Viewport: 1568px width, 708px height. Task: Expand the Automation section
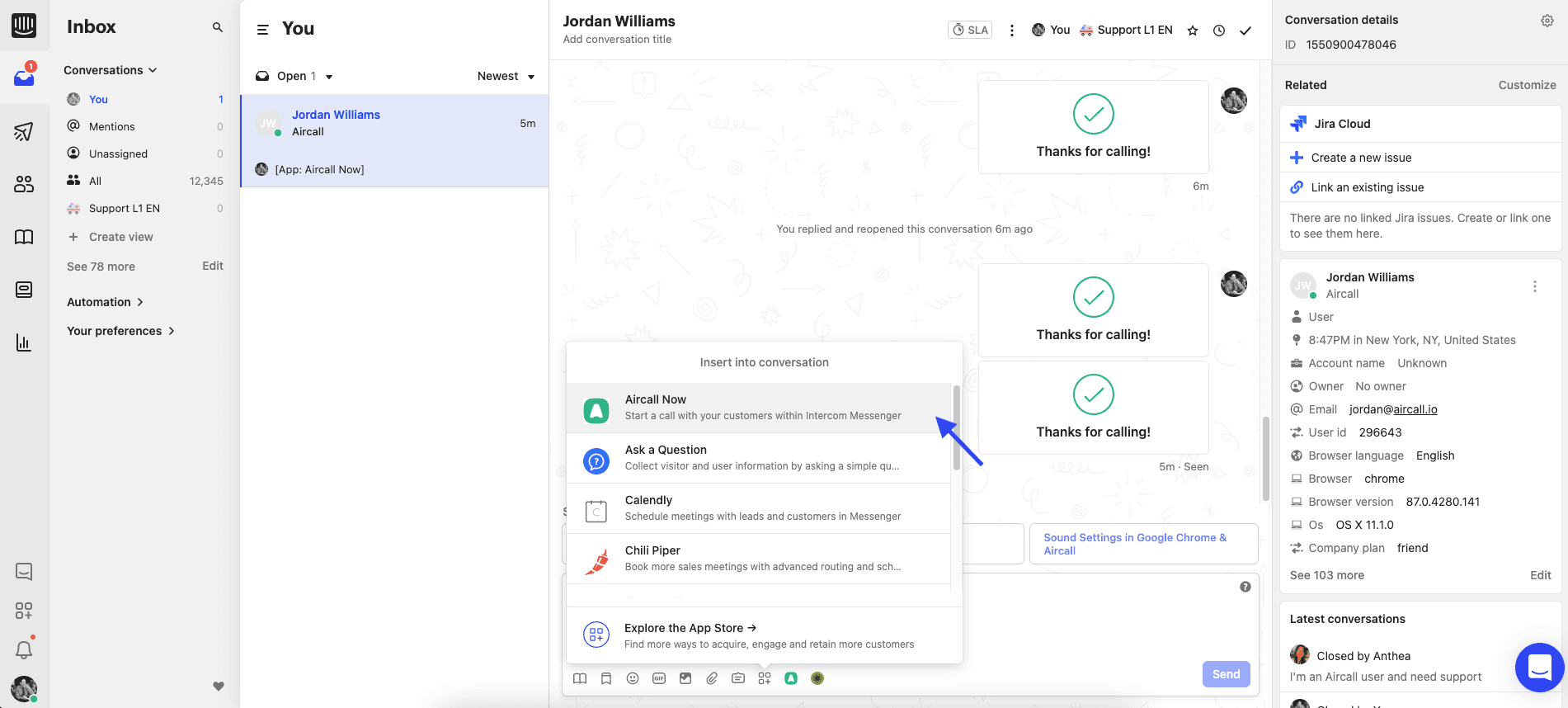(106, 302)
